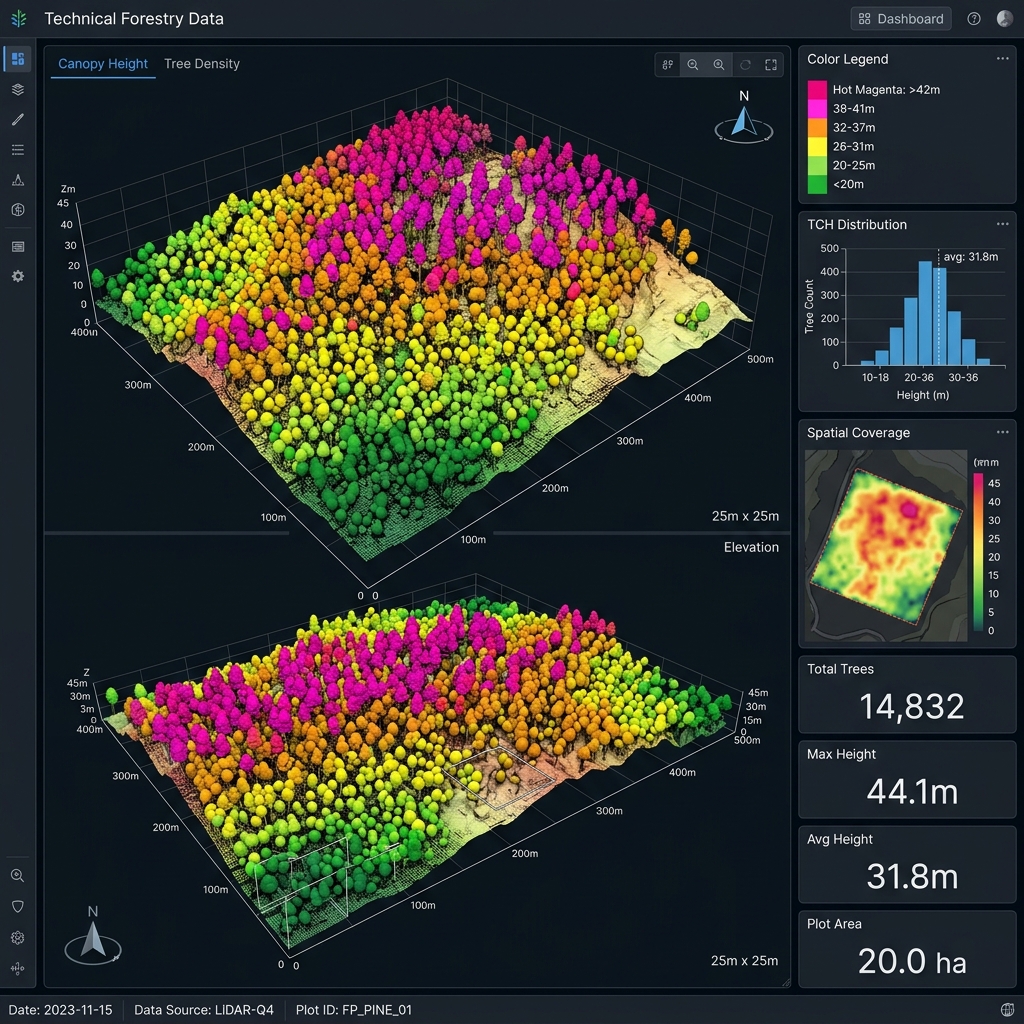Toggle fullscreen view in viewer toolbar
1024x1024 pixels.
coord(771,65)
